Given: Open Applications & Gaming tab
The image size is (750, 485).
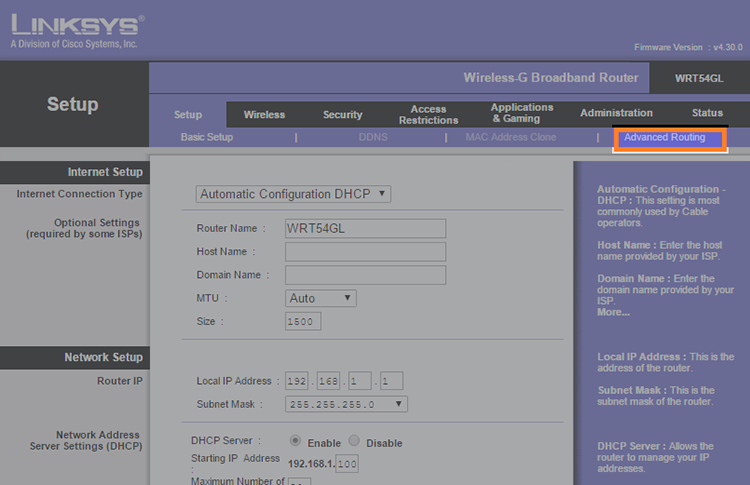Looking at the screenshot, I should tap(522, 113).
